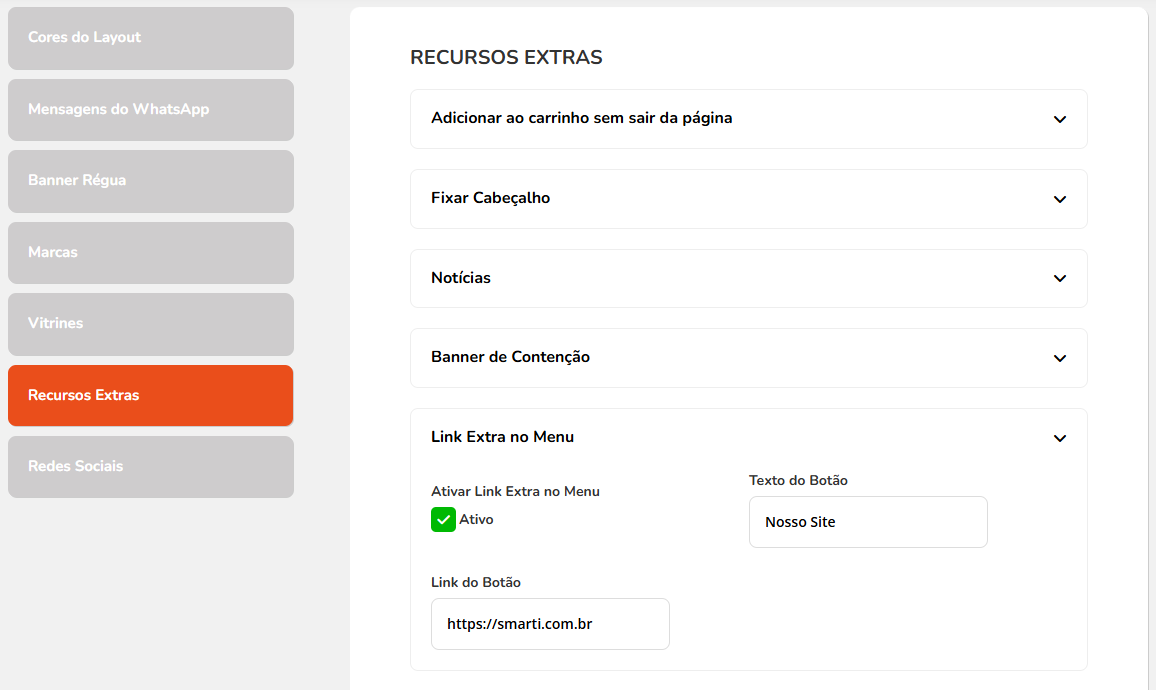Collapse Link Extra no Menu via chevron
The height and width of the screenshot is (690, 1156).
tap(1060, 438)
